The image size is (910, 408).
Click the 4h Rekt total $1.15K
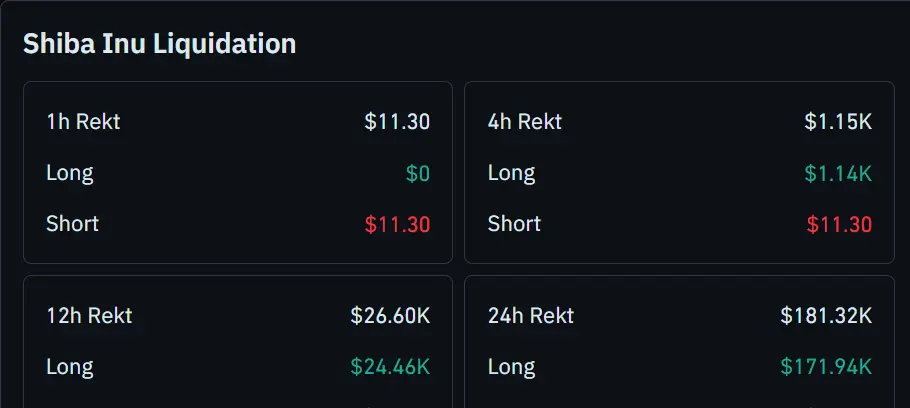[838, 122]
